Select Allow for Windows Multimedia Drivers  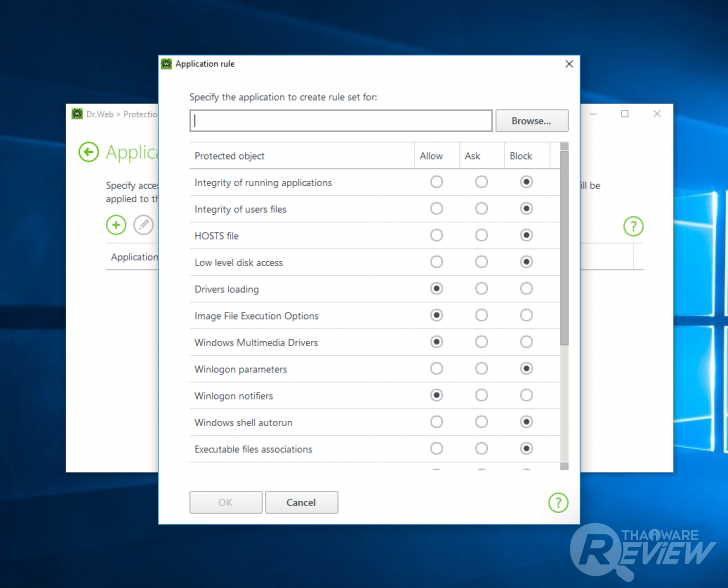click(436, 342)
